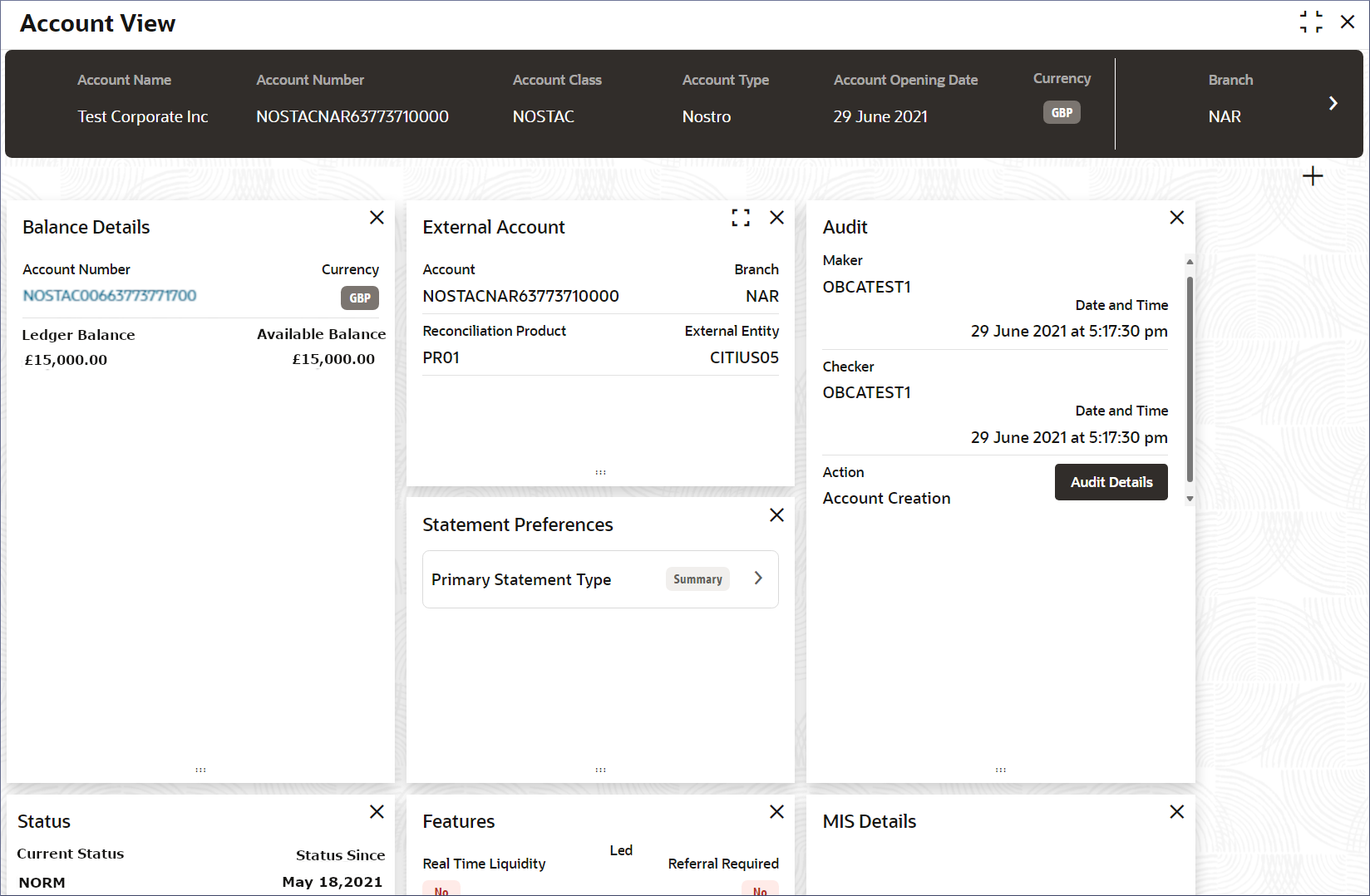
Task: Close the Account View window
Action: pos(1348,22)
